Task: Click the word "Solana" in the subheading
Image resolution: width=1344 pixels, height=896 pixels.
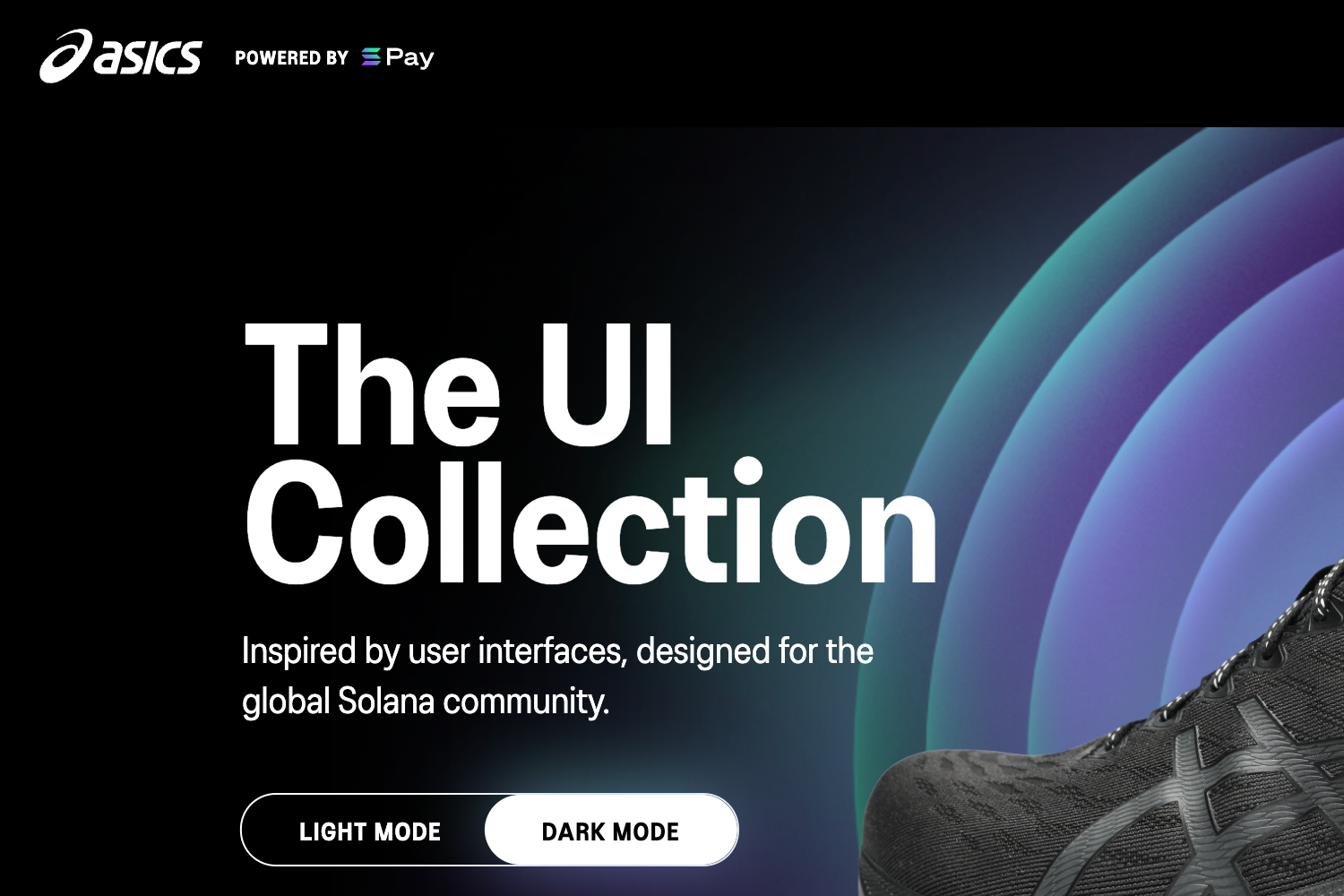Action: (386, 701)
